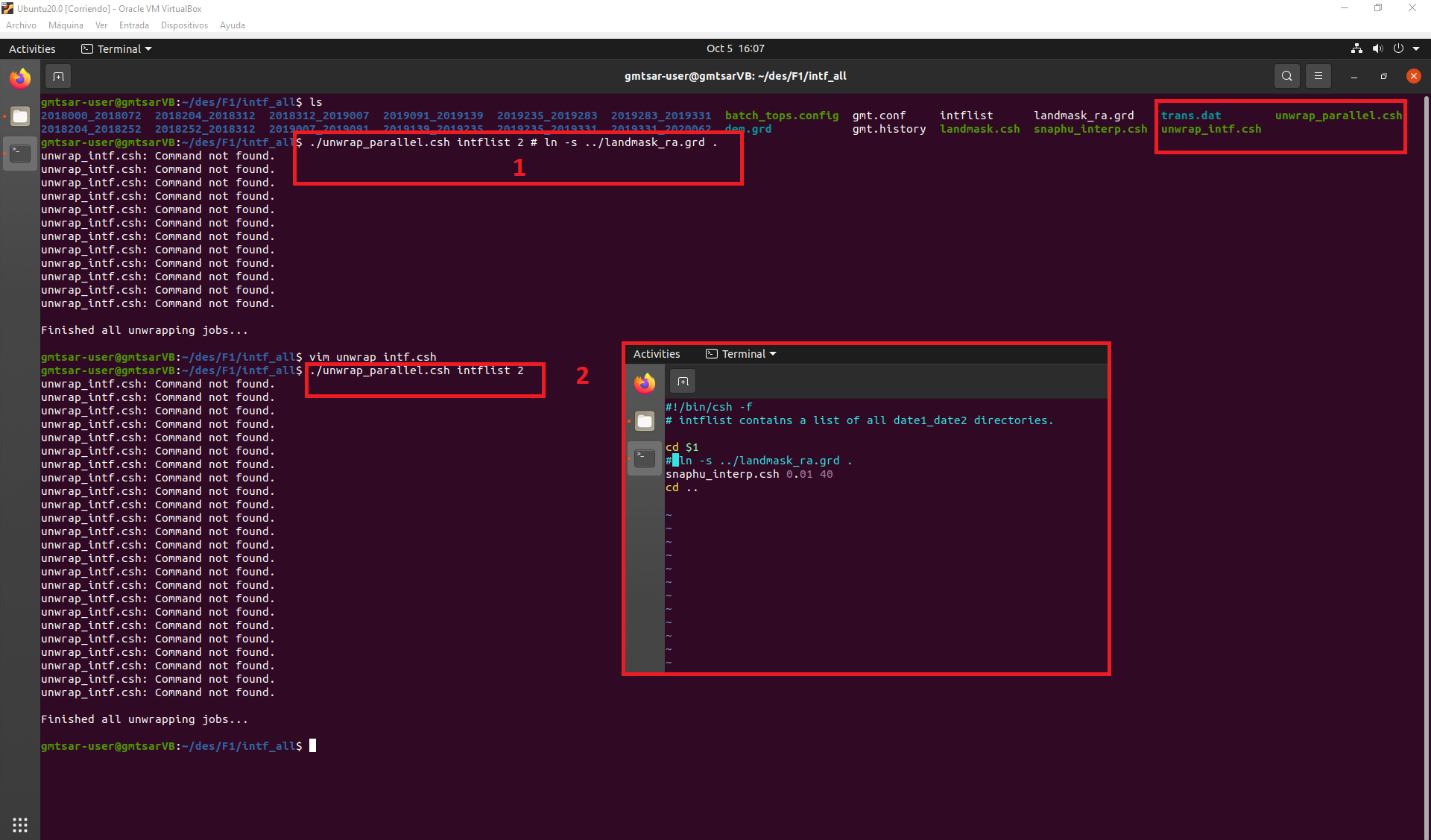Open the Terminal app menu in the top bar
Viewport: 1431px width, 840px height.
[116, 48]
